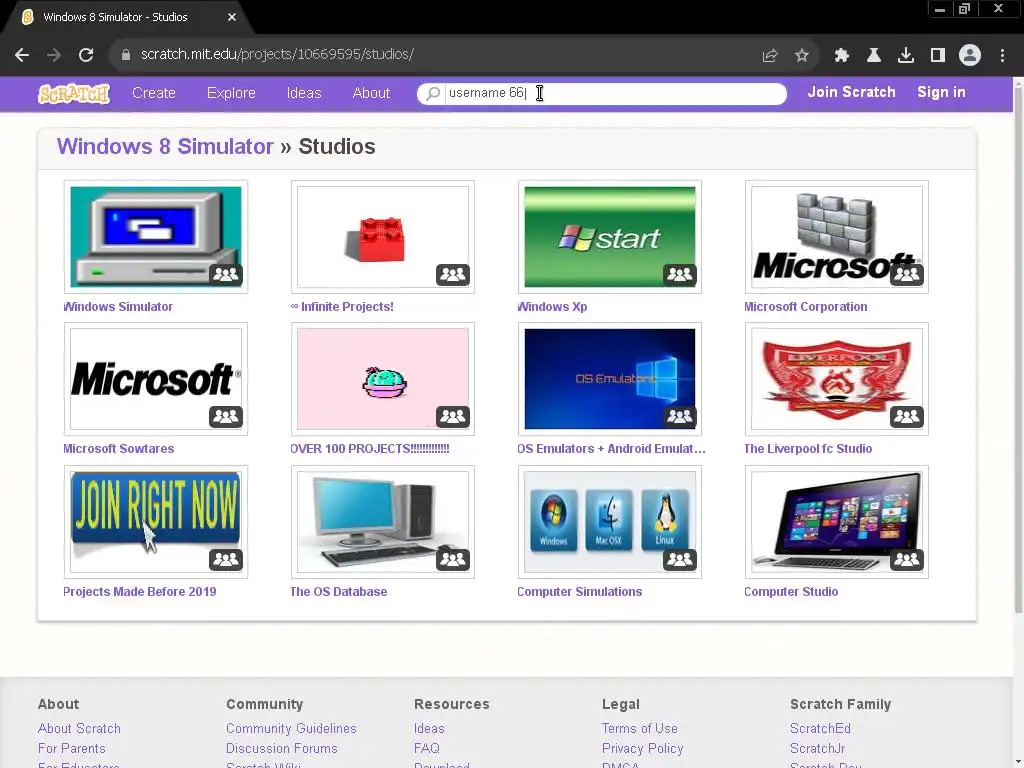Viewport: 1024px width, 768px height.
Task: Click Join Scratch
Action: pos(852,92)
